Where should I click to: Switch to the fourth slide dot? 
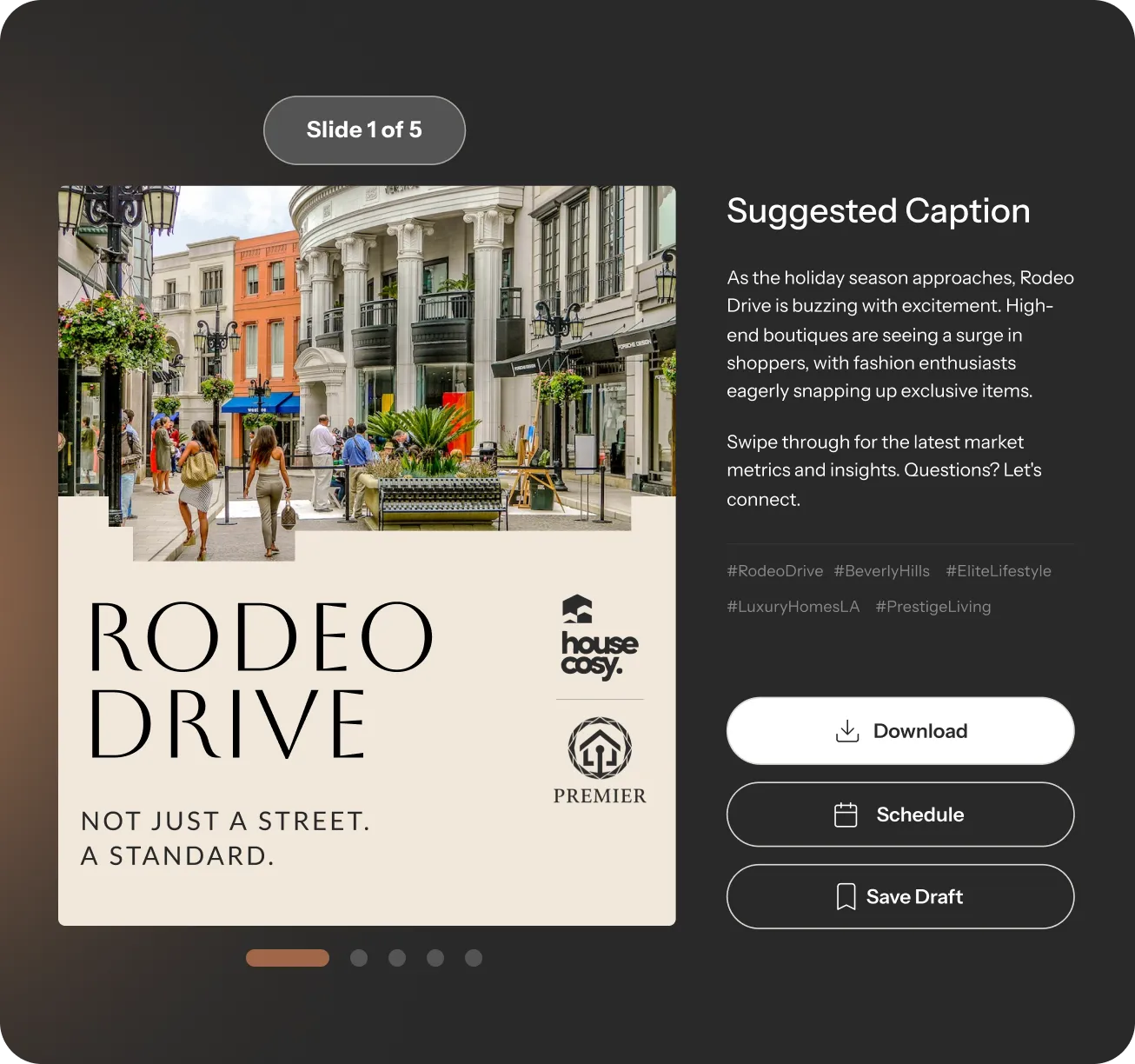[x=435, y=958]
